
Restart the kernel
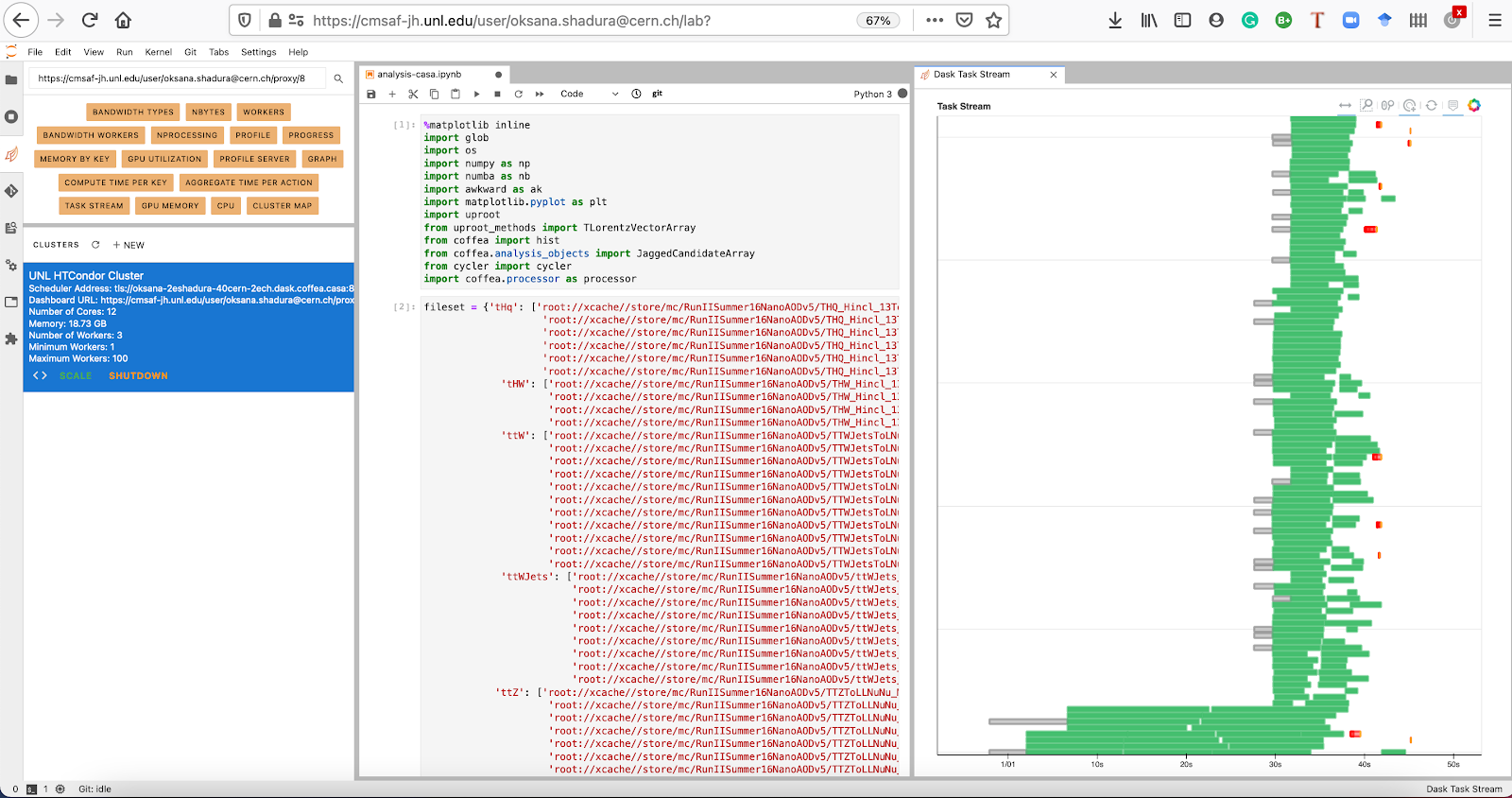518,94
